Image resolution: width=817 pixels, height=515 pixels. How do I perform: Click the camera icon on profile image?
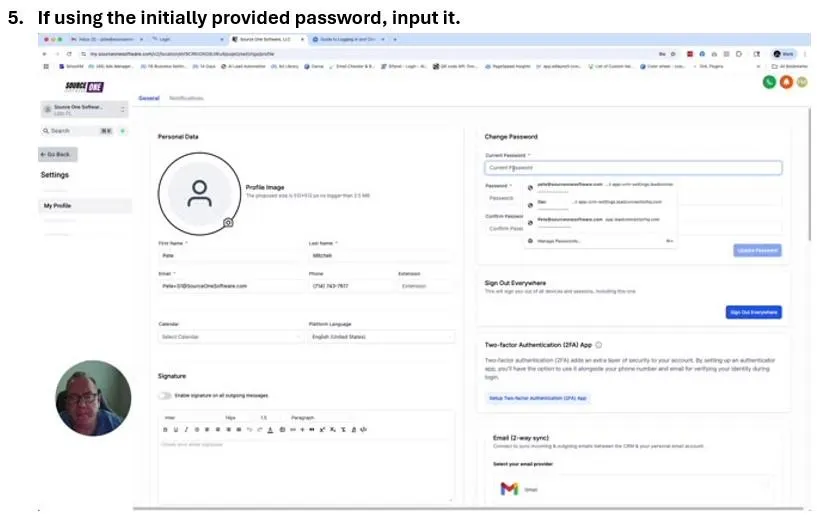(x=228, y=223)
